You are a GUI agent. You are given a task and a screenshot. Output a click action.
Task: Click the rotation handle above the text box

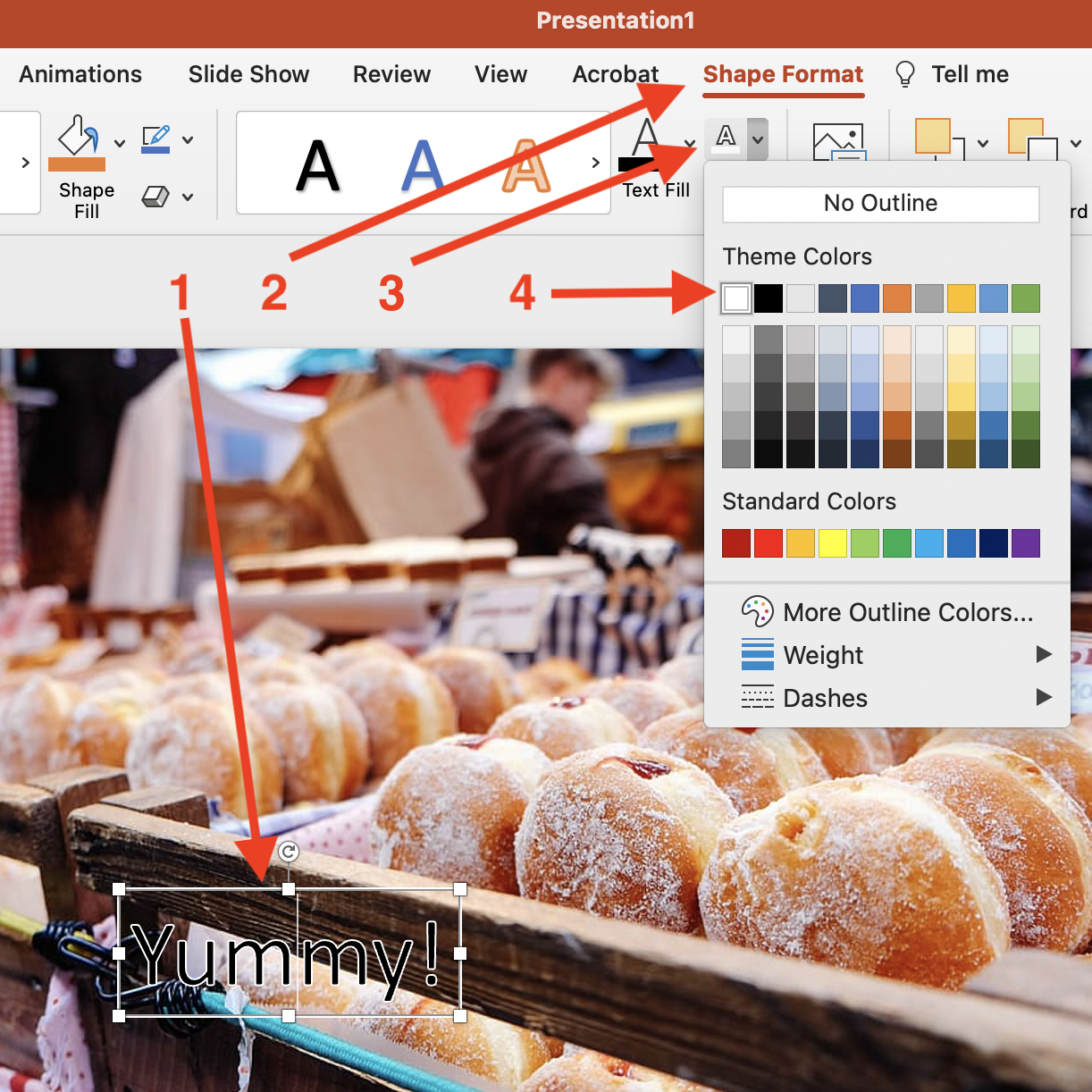click(x=289, y=853)
